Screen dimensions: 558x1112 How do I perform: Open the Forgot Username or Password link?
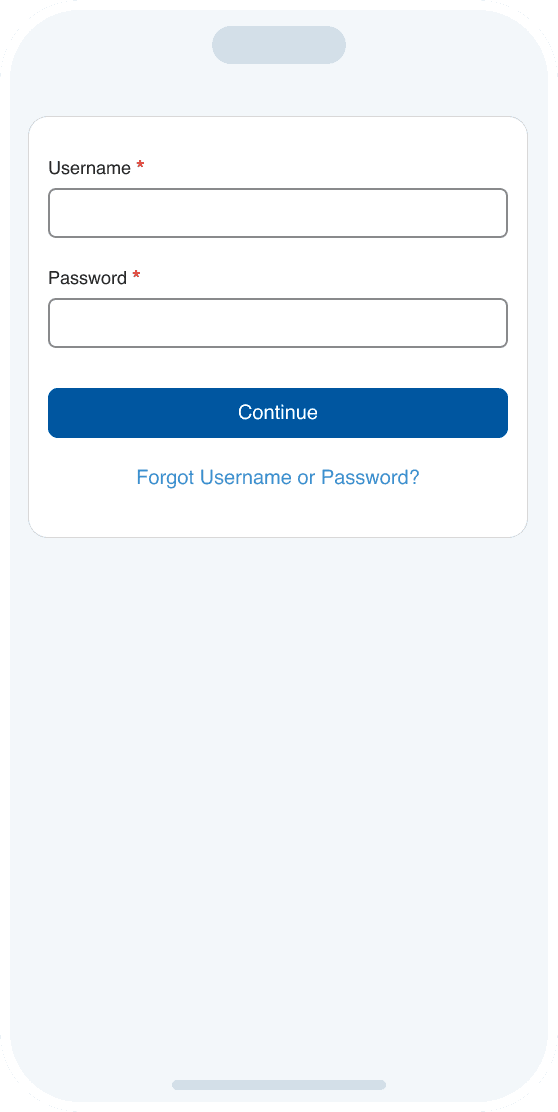click(278, 477)
